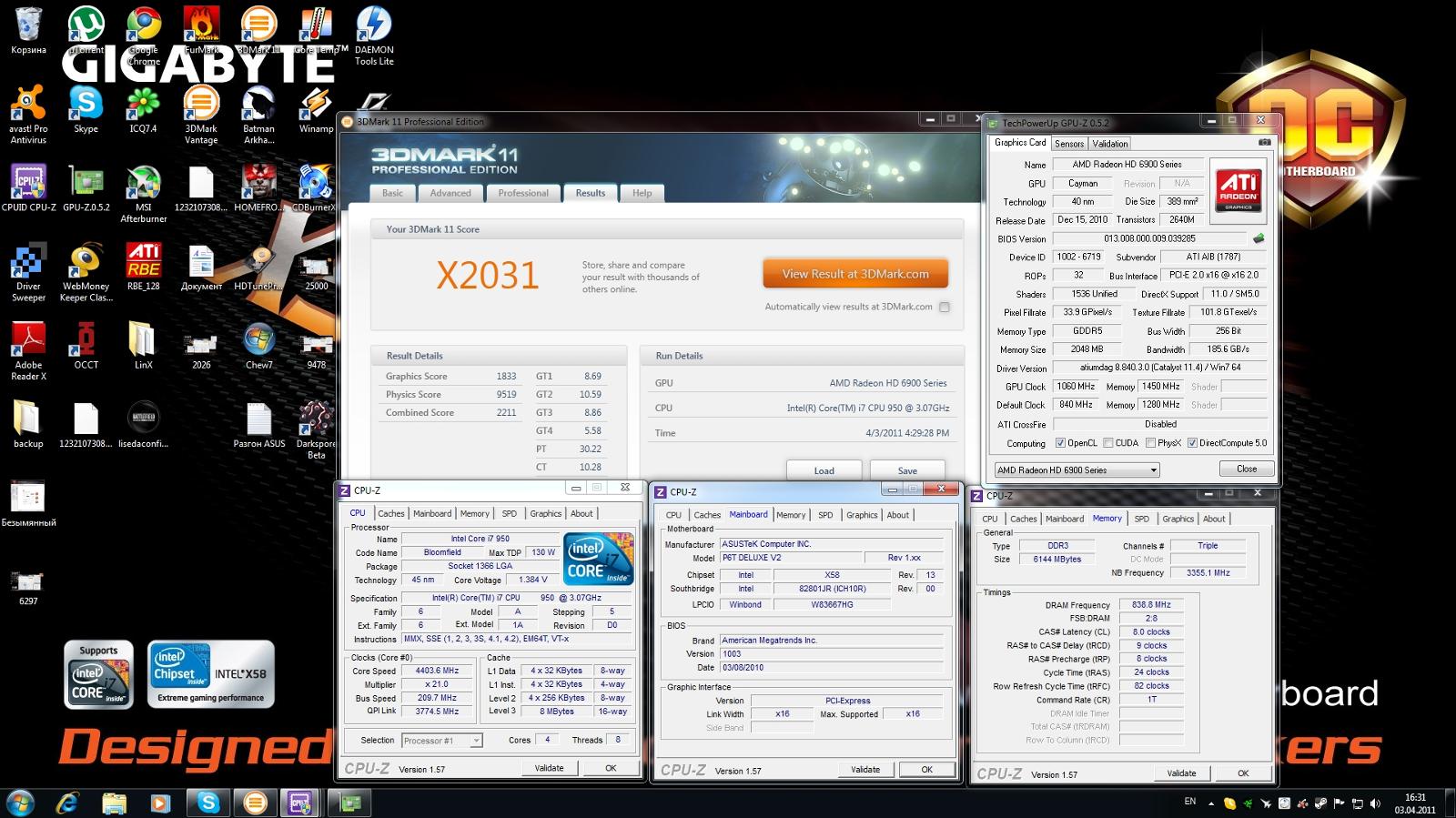Image resolution: width=1456 pixels, height=818 pixels.
Task: Toggle the CUDA checkbox in GPU-Z
Action: coord(1107,443)
